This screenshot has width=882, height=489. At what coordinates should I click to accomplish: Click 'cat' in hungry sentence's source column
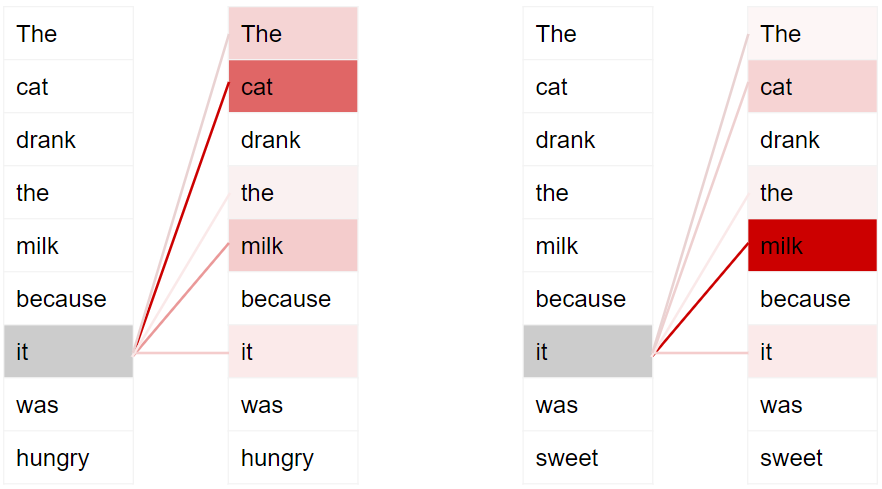[68, 87]
